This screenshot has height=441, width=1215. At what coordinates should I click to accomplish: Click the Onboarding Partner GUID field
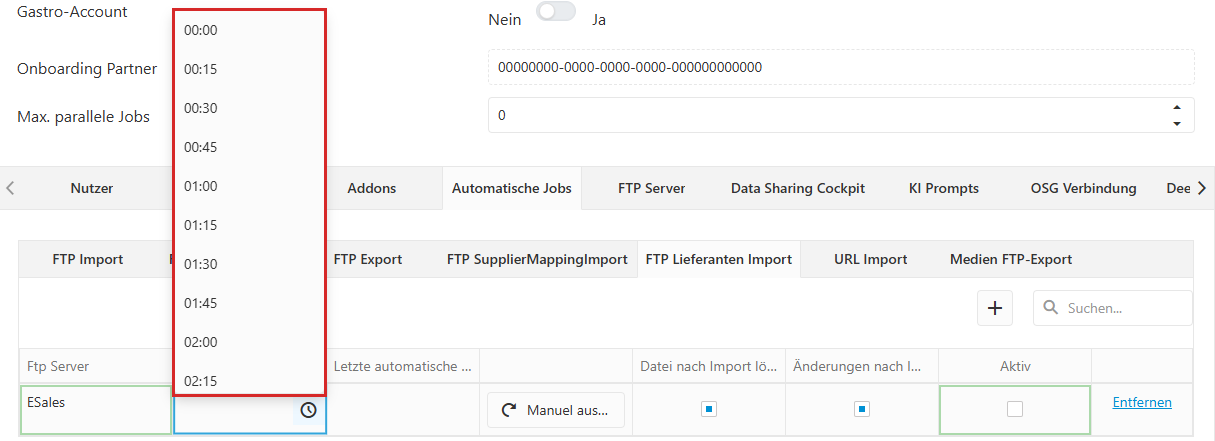point(841,67)
